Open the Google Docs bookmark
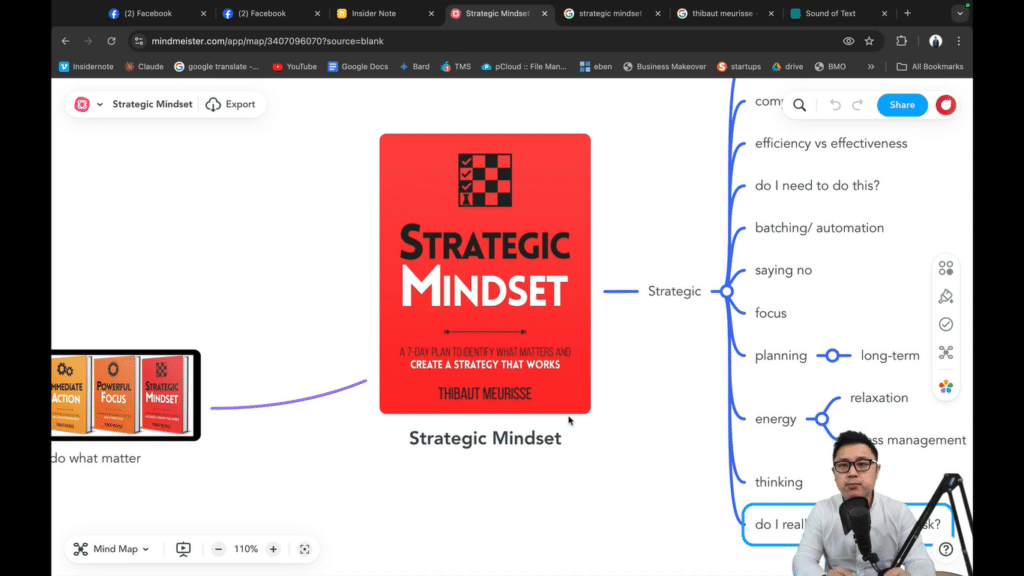Image resolution: width=1024 pixels, height=576 pixels. (358, 67)
